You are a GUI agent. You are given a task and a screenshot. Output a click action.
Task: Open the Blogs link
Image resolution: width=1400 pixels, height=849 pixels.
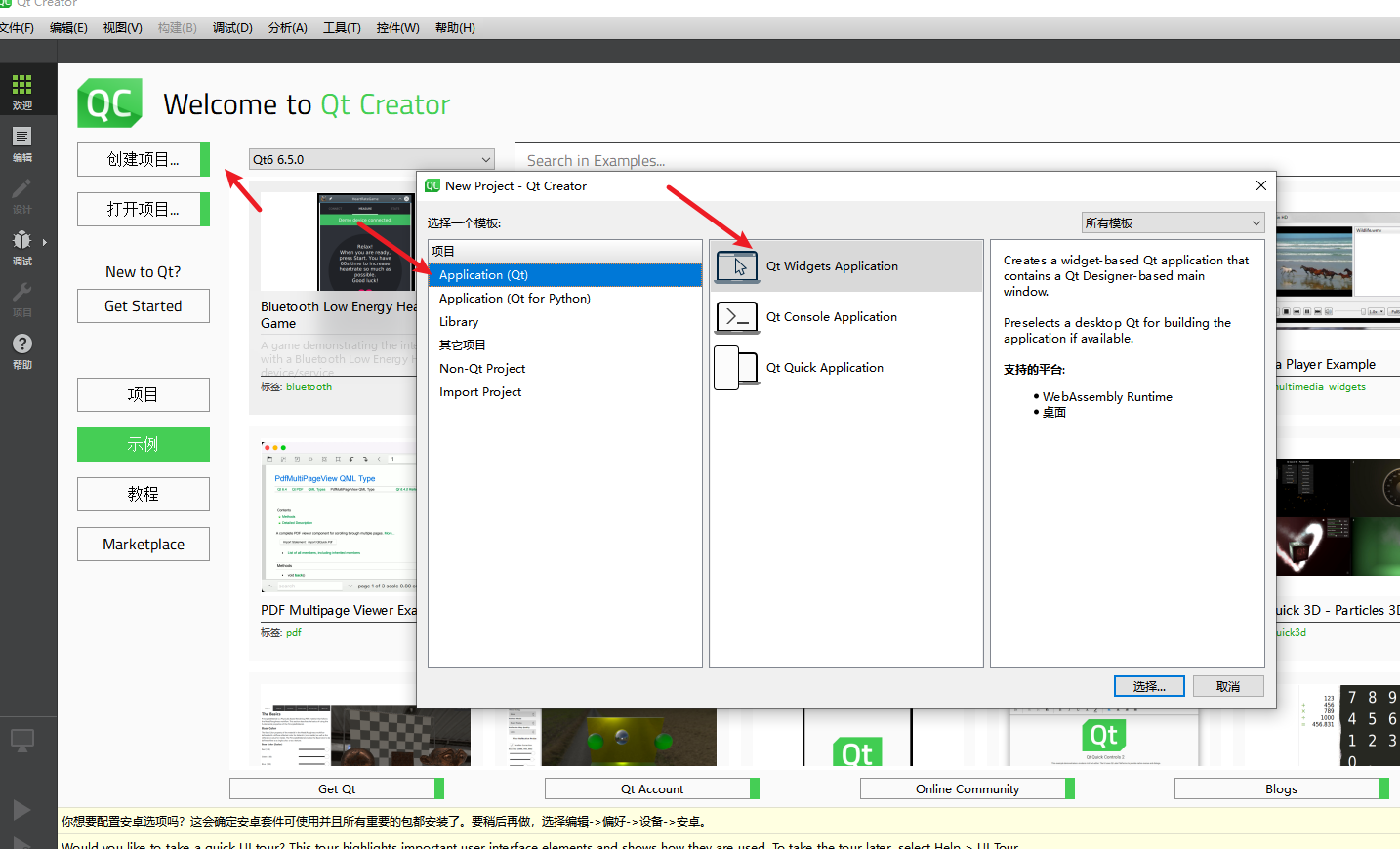click(1282, 788)
